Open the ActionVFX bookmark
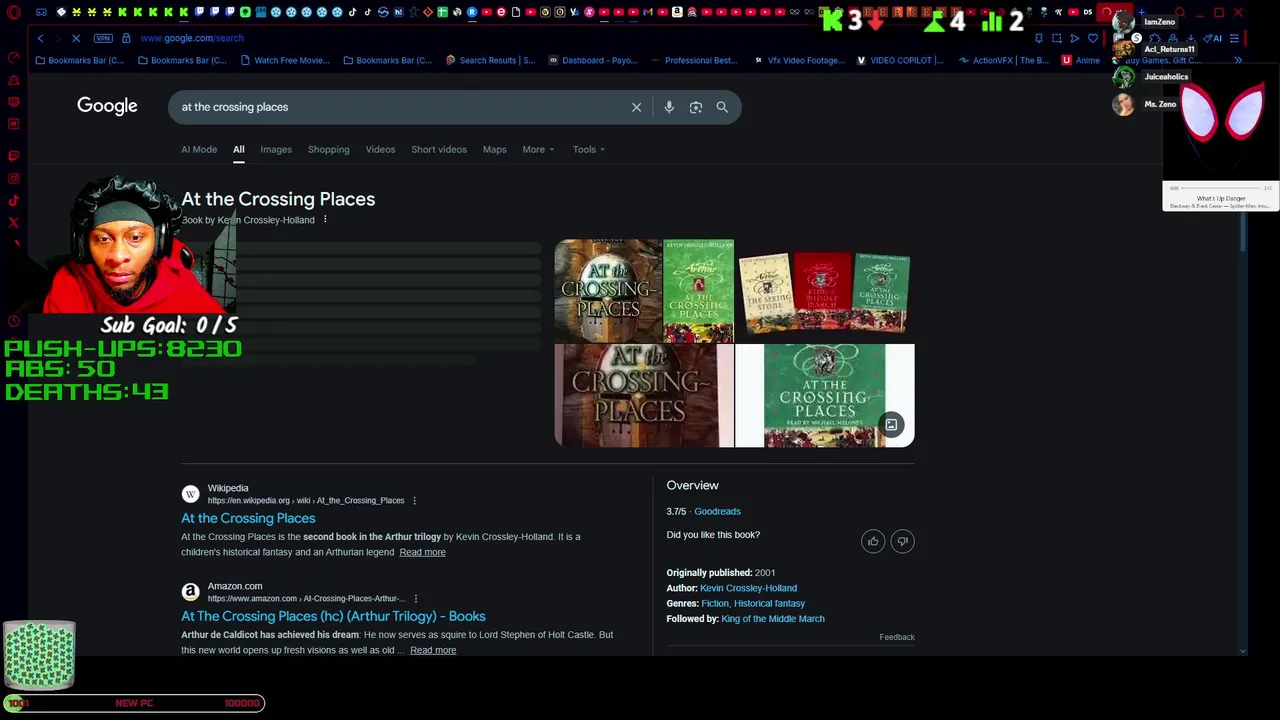The width and height of the screenshot is (1280, 720). 1004,60
